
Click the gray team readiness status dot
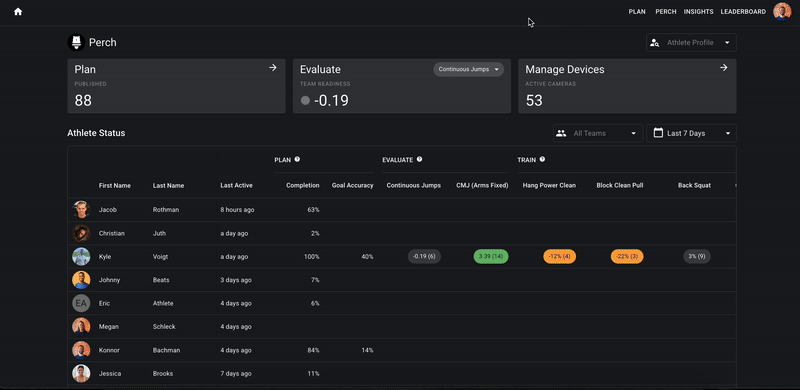(x=305, y=101)
